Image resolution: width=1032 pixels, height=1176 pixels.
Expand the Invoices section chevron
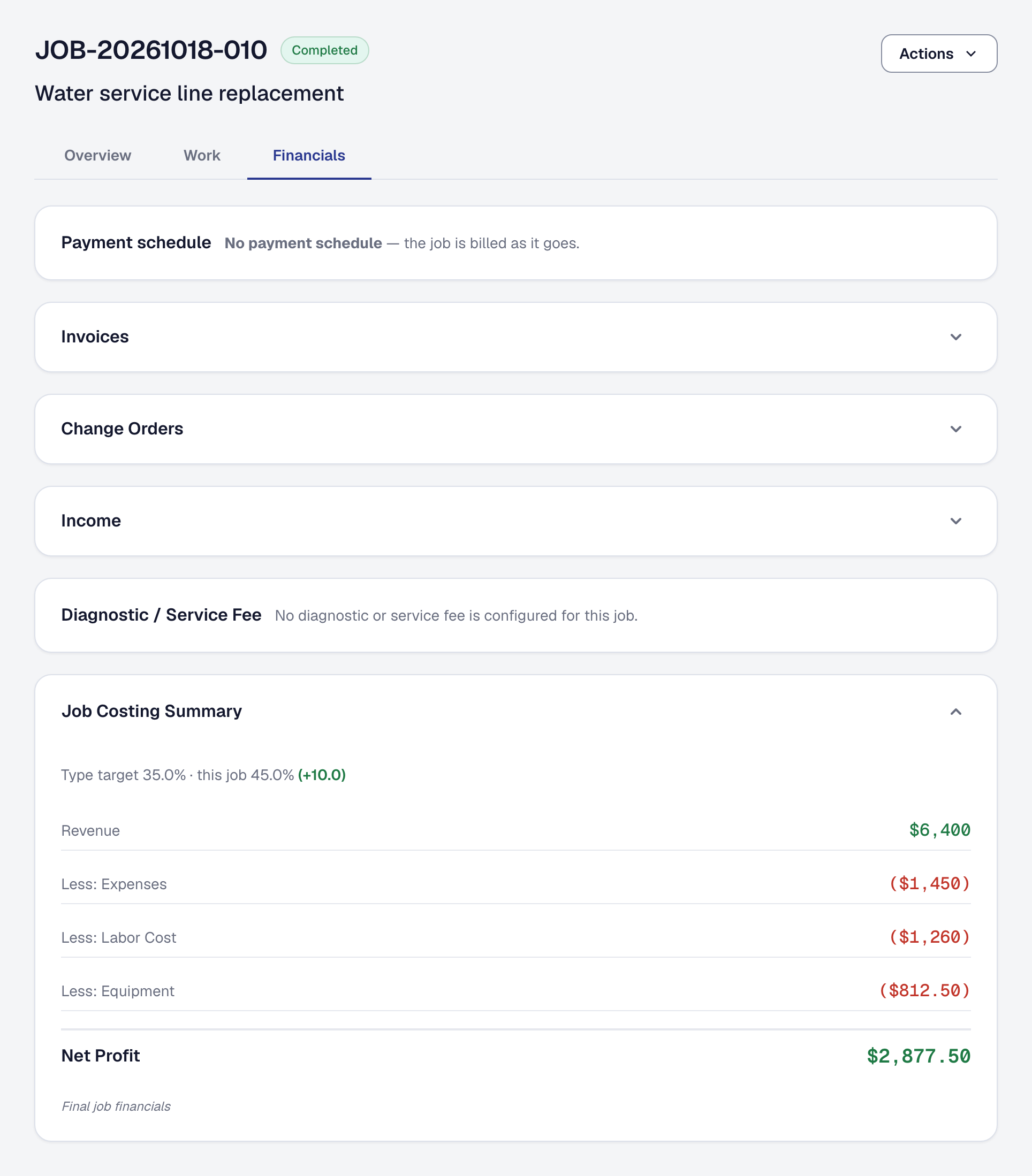pos(956,337)
